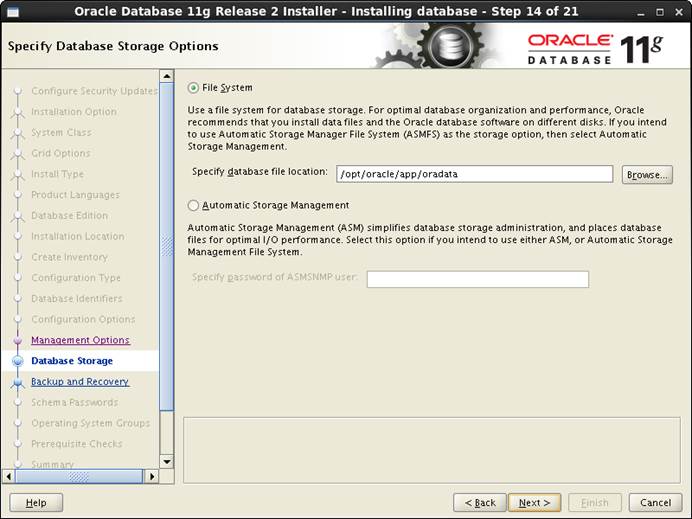Image resolution: width=692 pixels, height=519 pixels.
Task: Click sidebar horizontal scroll left arrow
Action: 8,477
